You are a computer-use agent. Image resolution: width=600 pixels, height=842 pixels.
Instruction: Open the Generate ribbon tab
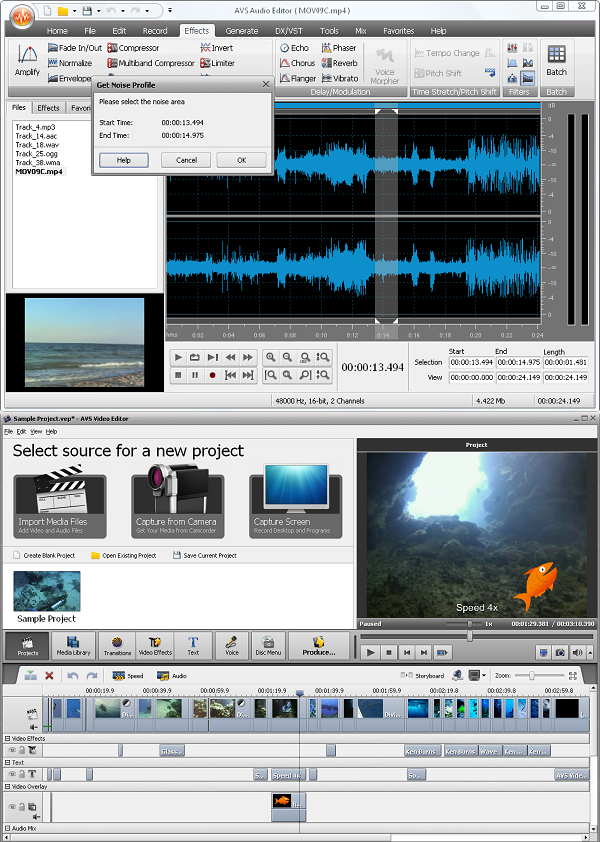(x=242, y=31)
